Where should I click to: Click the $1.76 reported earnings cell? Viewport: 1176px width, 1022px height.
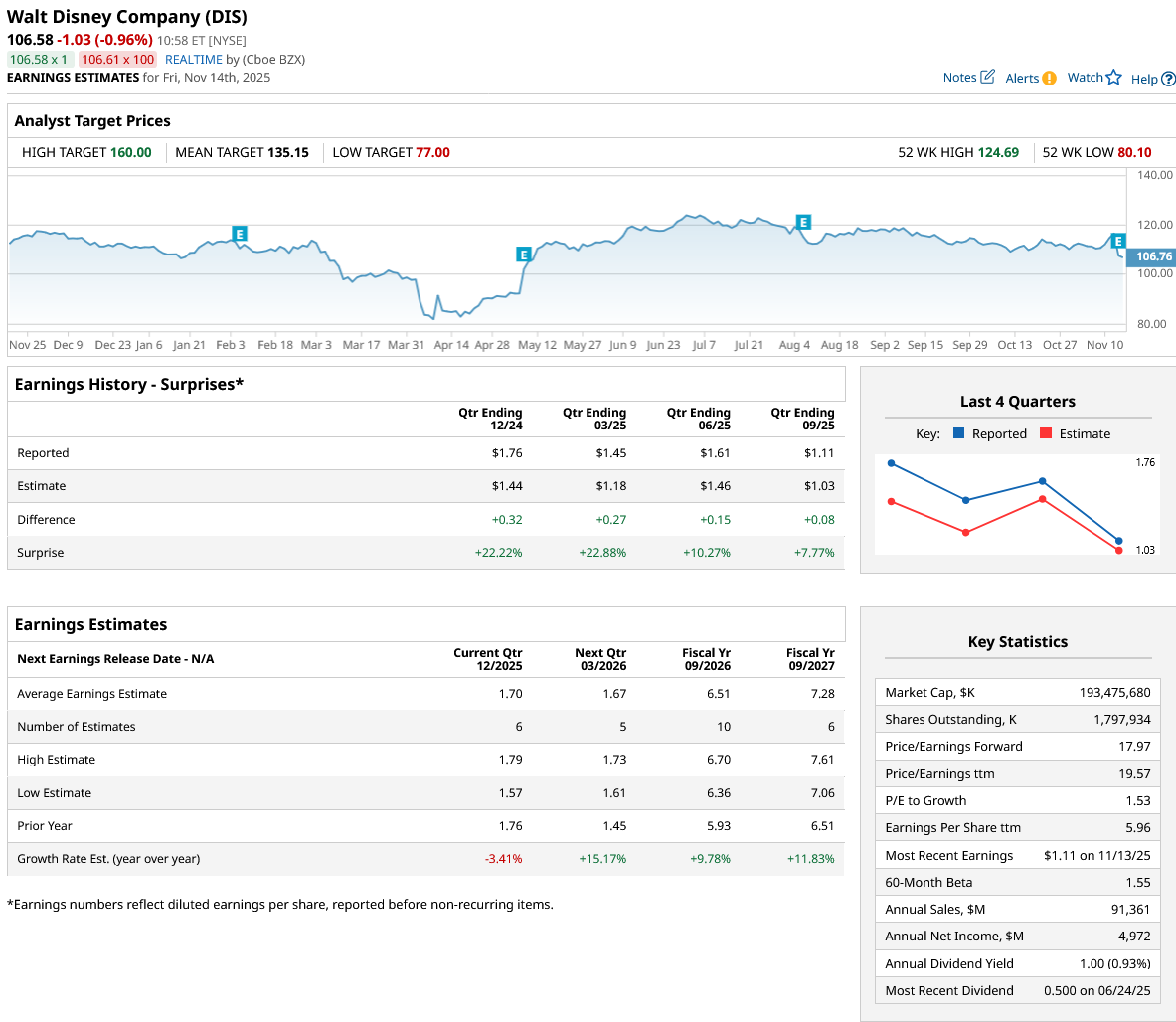coord(507,453)
